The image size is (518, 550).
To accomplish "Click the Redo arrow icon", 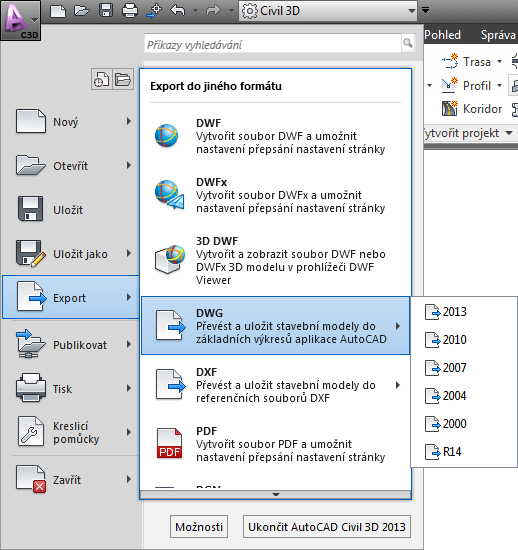I will pyautogui.click(x=213, y=11).
